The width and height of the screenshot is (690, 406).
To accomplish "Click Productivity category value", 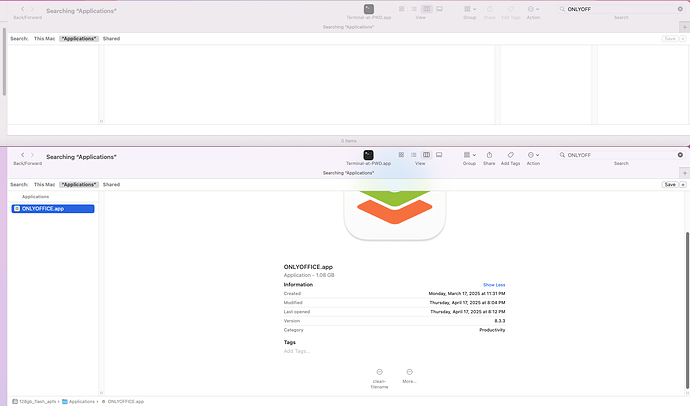I will coord(492,330).
